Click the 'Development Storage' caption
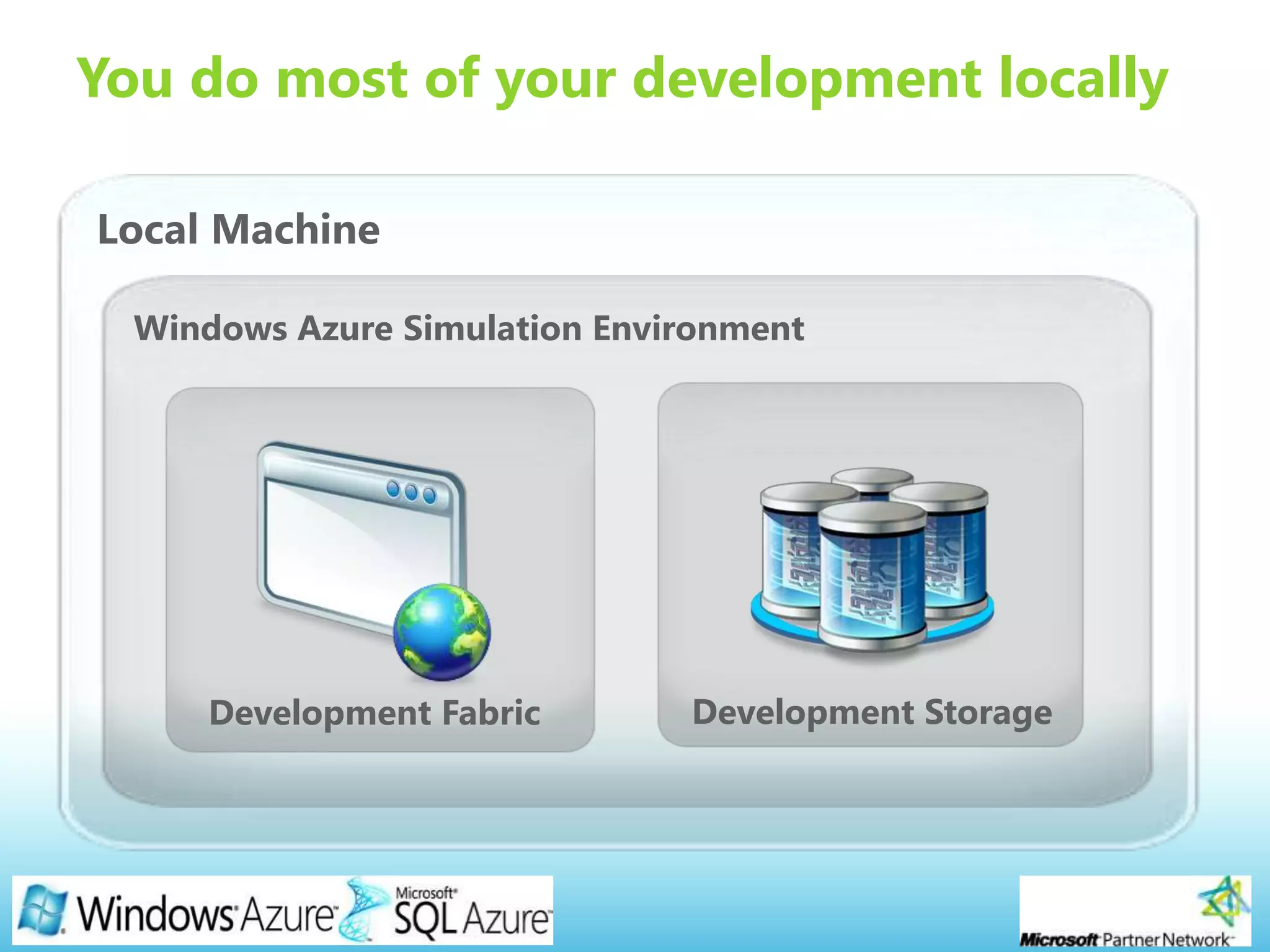 tap(872, 712)
